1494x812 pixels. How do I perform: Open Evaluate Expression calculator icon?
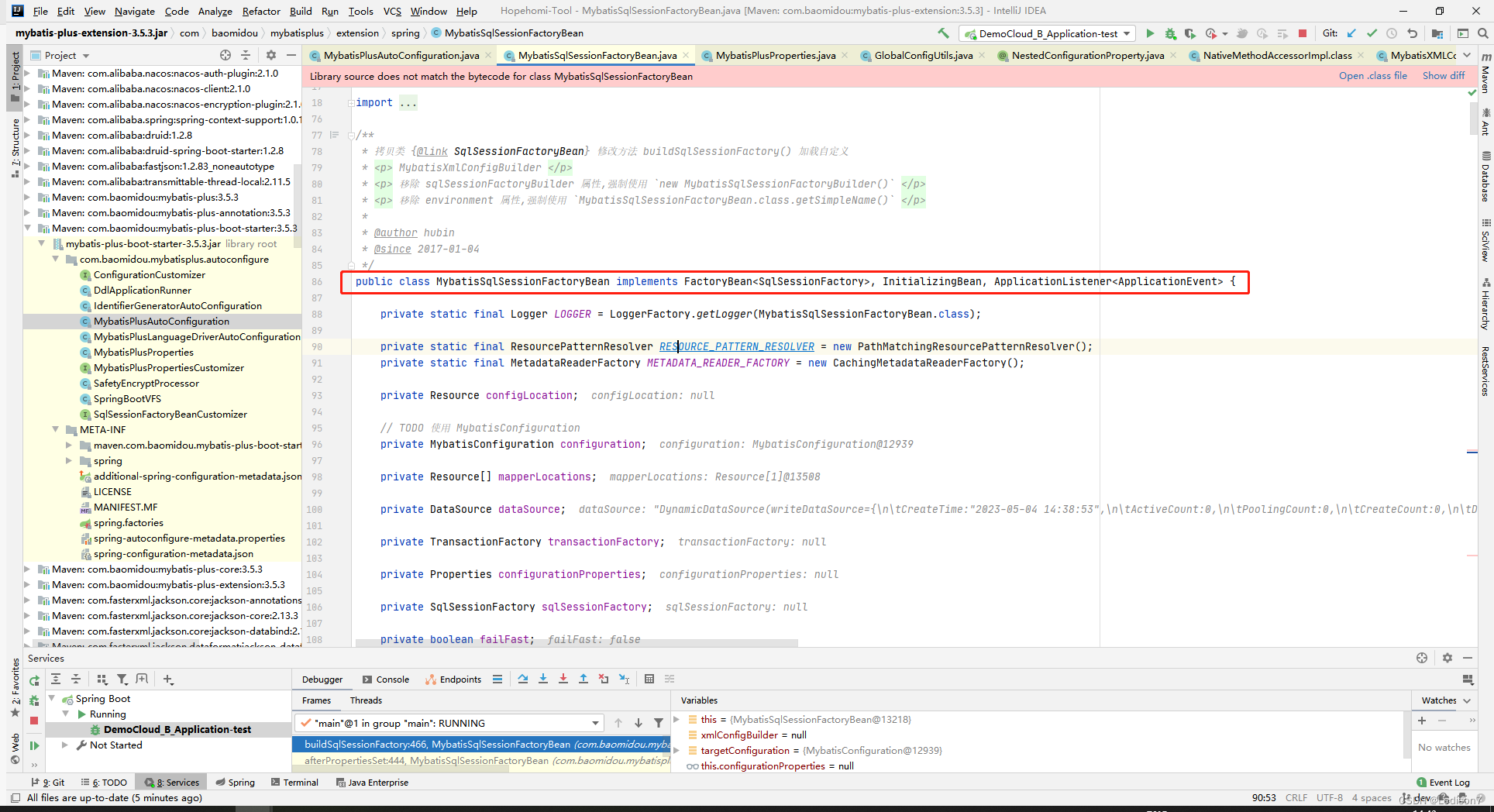point(649,679)
